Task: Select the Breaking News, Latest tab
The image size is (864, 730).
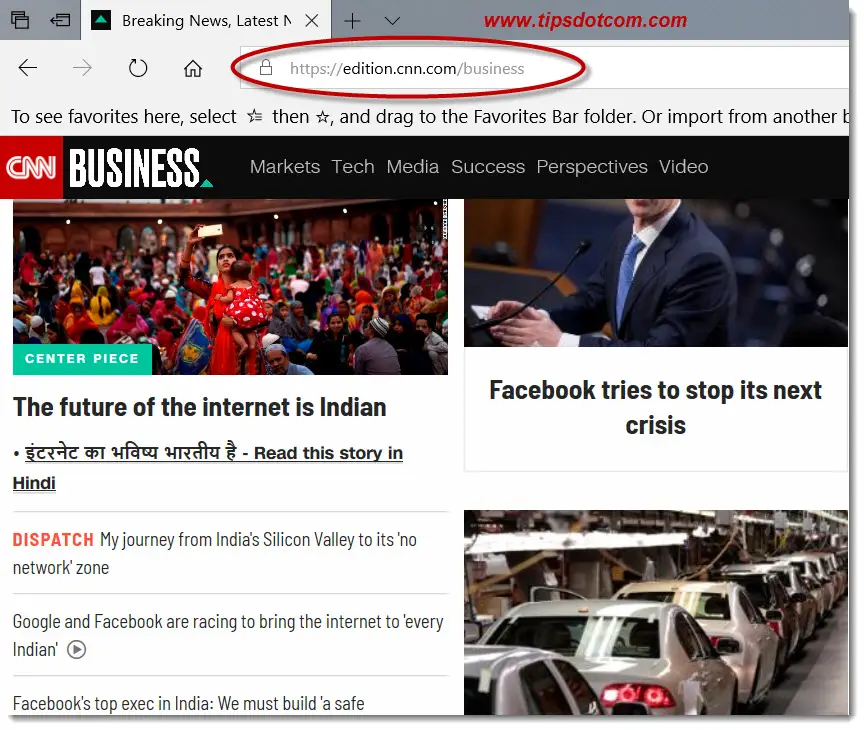Action: coord(206,21)
